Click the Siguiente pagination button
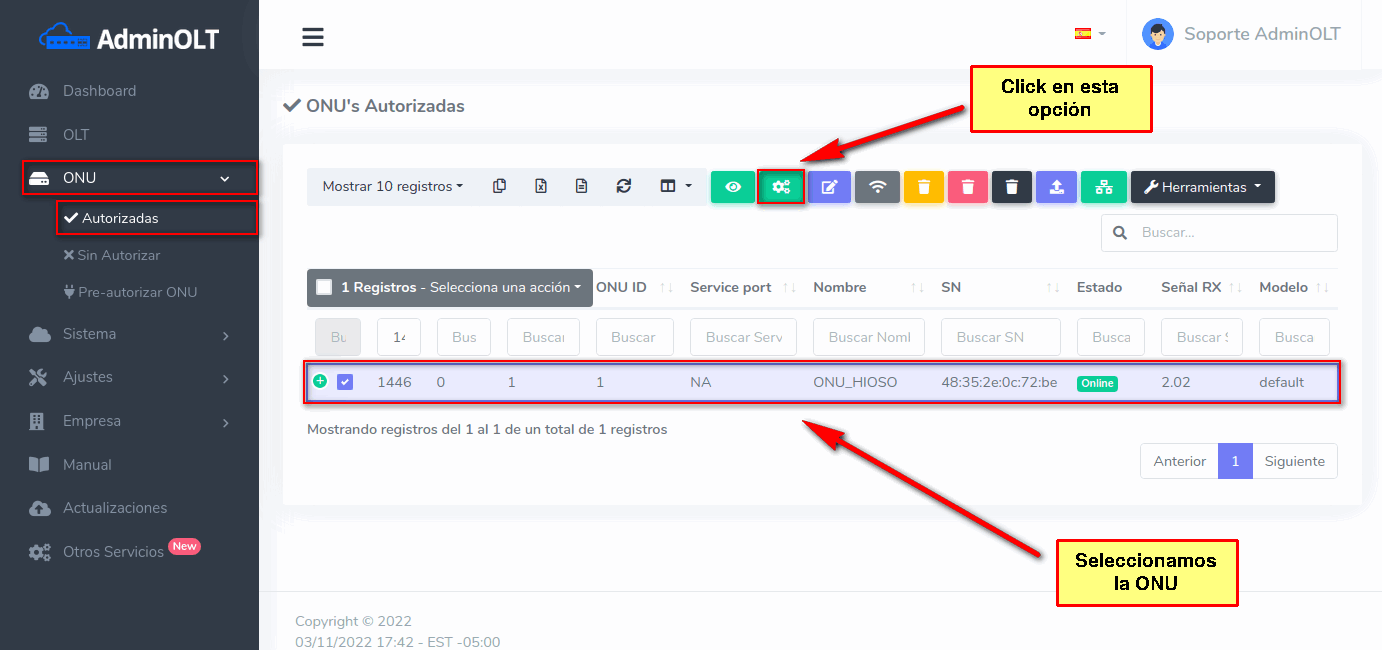 pos(1294,461)
